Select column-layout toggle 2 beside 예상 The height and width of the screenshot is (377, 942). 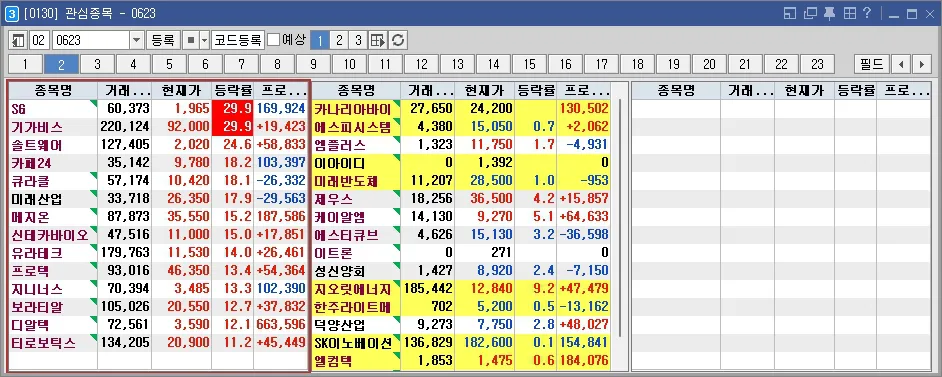pyautogui.click(x=339, y=41)
